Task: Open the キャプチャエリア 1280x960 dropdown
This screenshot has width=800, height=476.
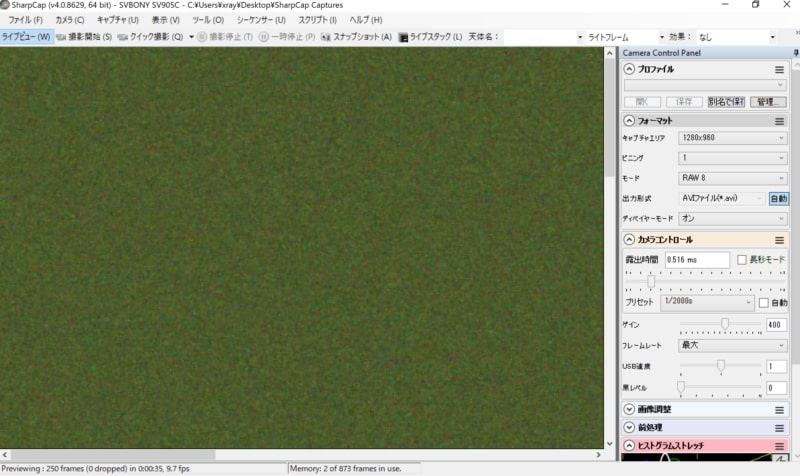Action: (x=732, y=138)
